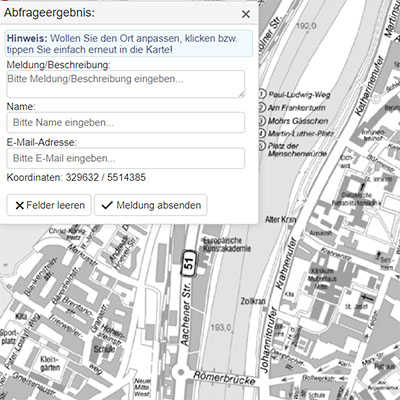Click the Zollkran label on the map
Image resolution: width=400 pixels, height=400 pixels.
pos(253,301)
